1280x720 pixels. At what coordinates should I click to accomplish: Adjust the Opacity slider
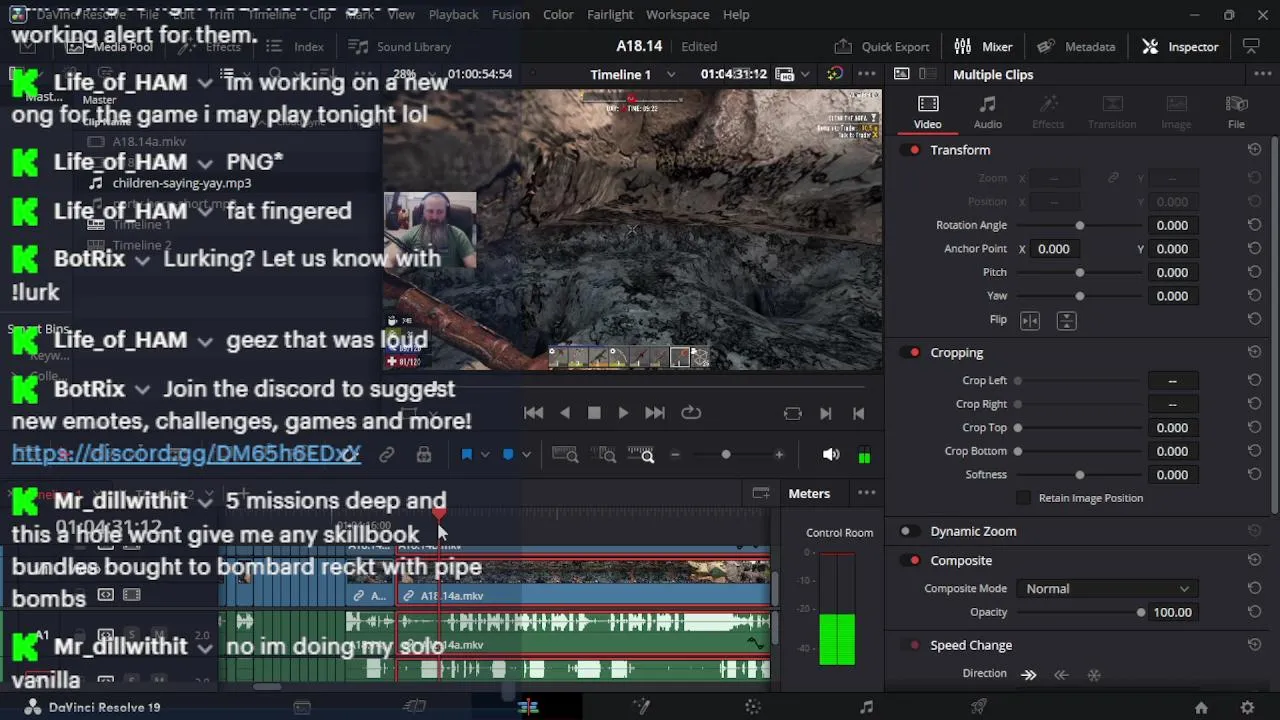tap(1141, 612)
